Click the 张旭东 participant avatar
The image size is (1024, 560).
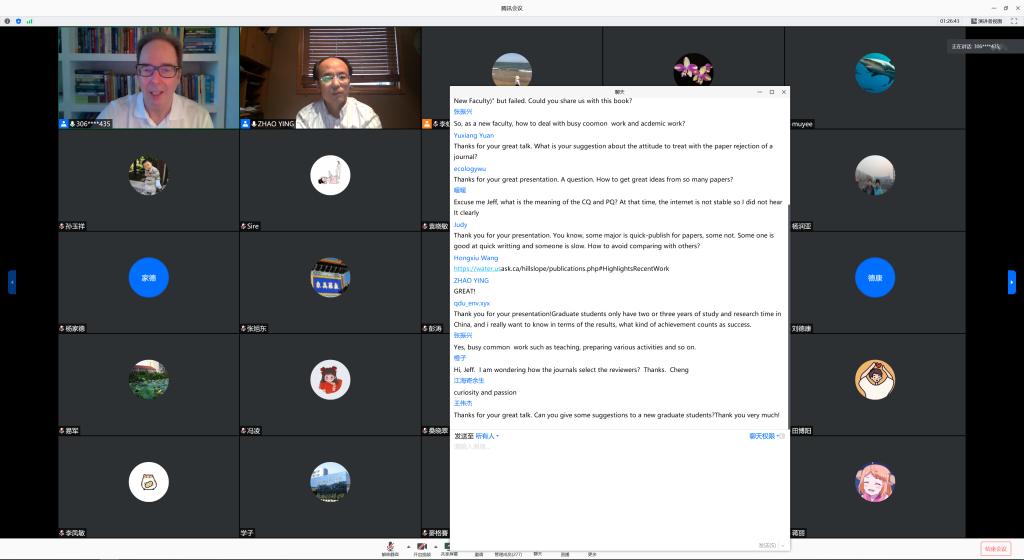click(x=330, y=277)
